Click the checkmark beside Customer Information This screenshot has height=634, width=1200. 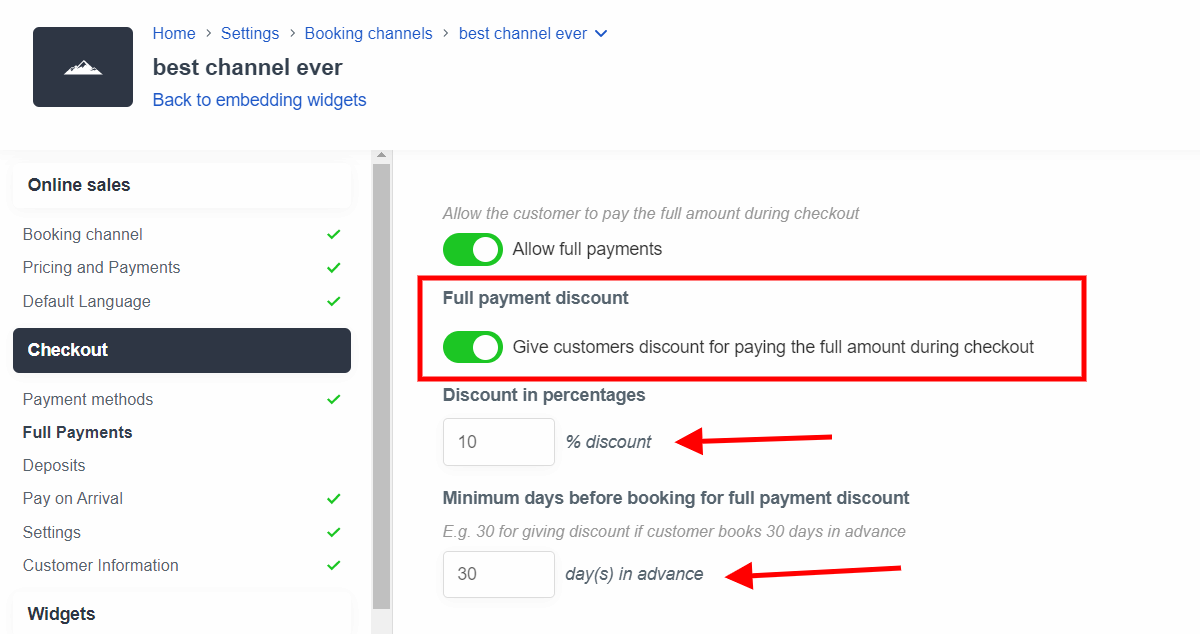point(334,565)
